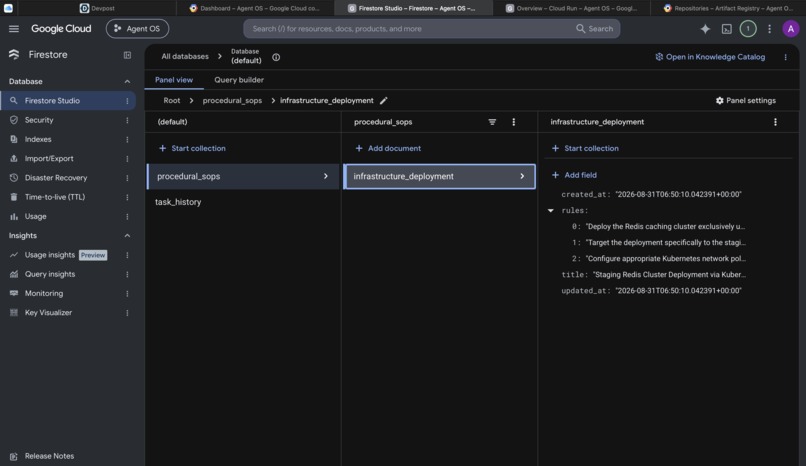Select the updated_at field value
Viewport: 806px width, 466px height.
point(678,290)
